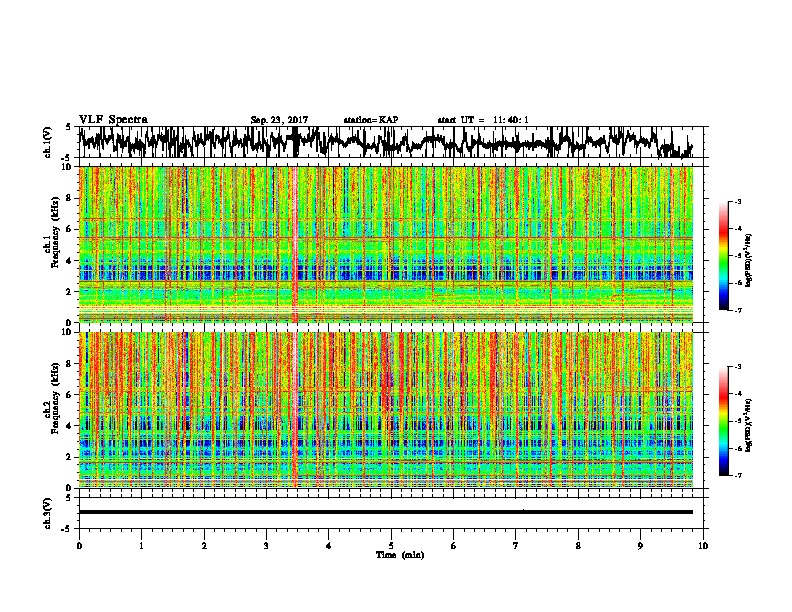Click the log(PSD) label beside ch.1 colorbar
The height and width of the screenshot is (612, 792).
pyautogui.click(x=749, y=261)
